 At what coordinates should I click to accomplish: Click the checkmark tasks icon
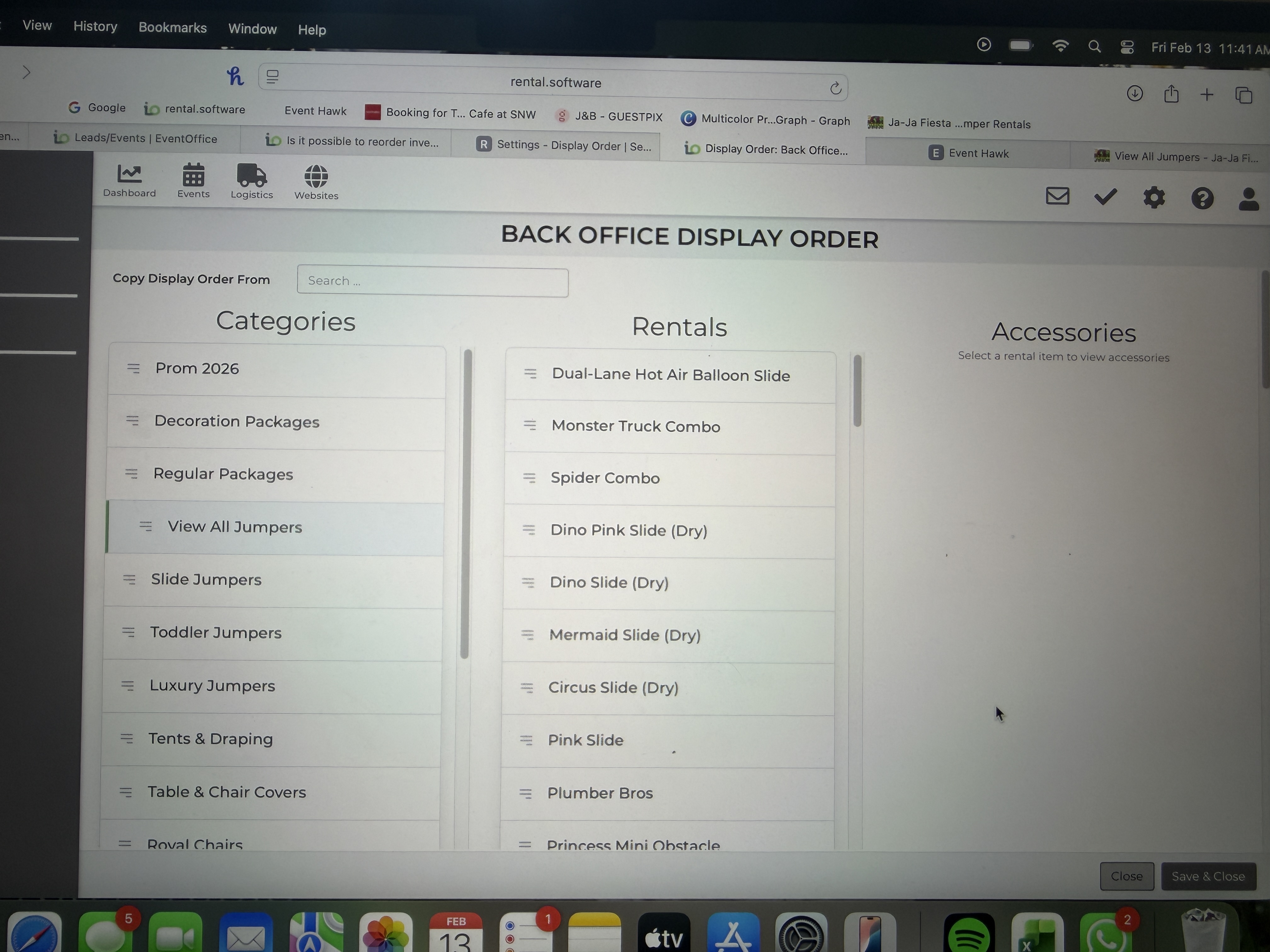click(1105, 197)
